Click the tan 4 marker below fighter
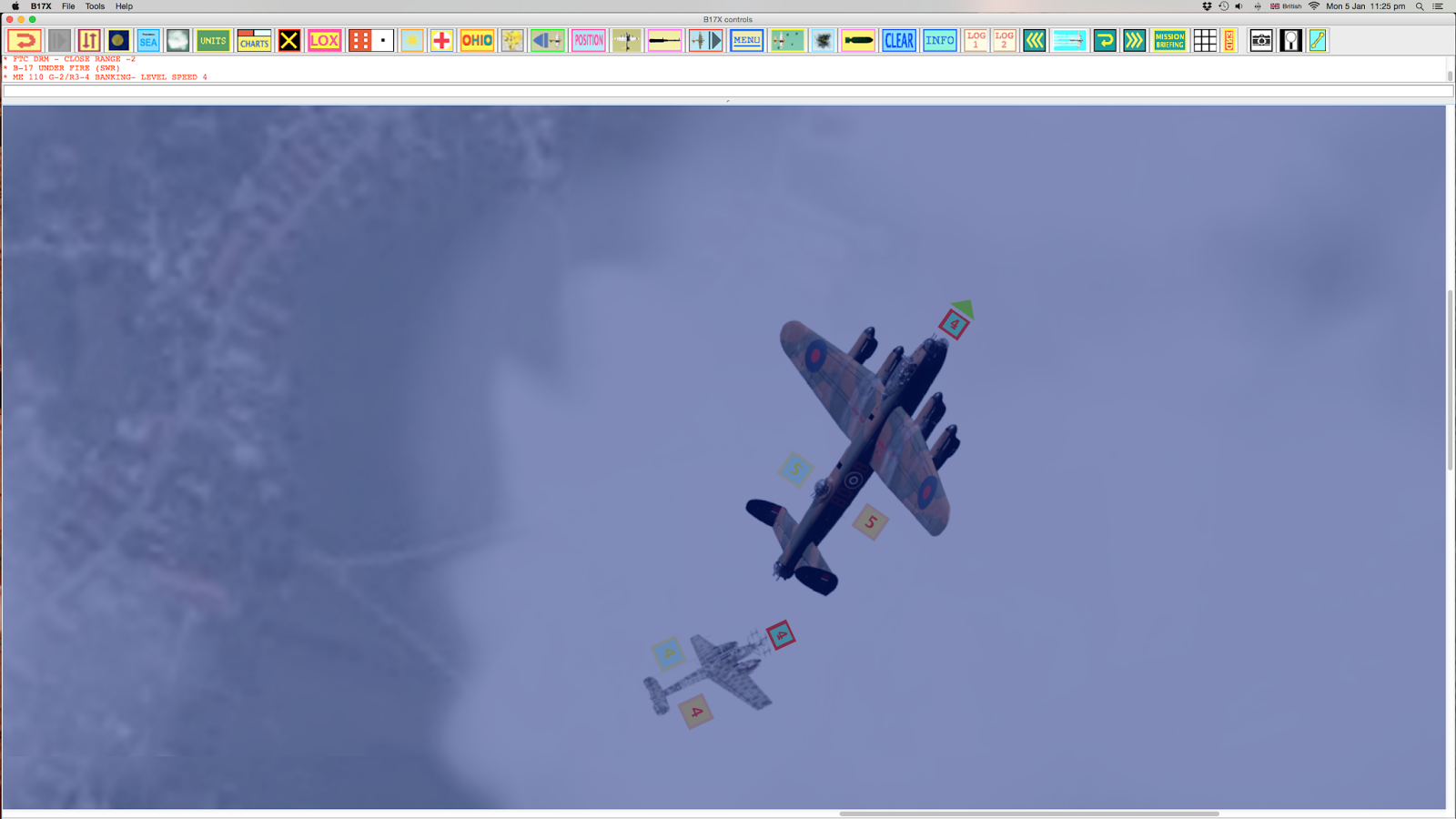Screen dimensions: 1456x819 pos(696,712)
